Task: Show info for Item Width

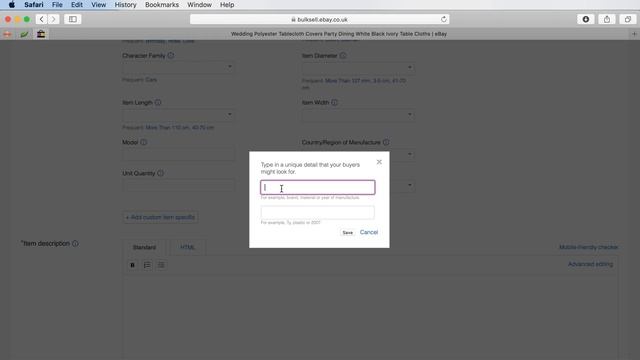Action: pos(334,102)
